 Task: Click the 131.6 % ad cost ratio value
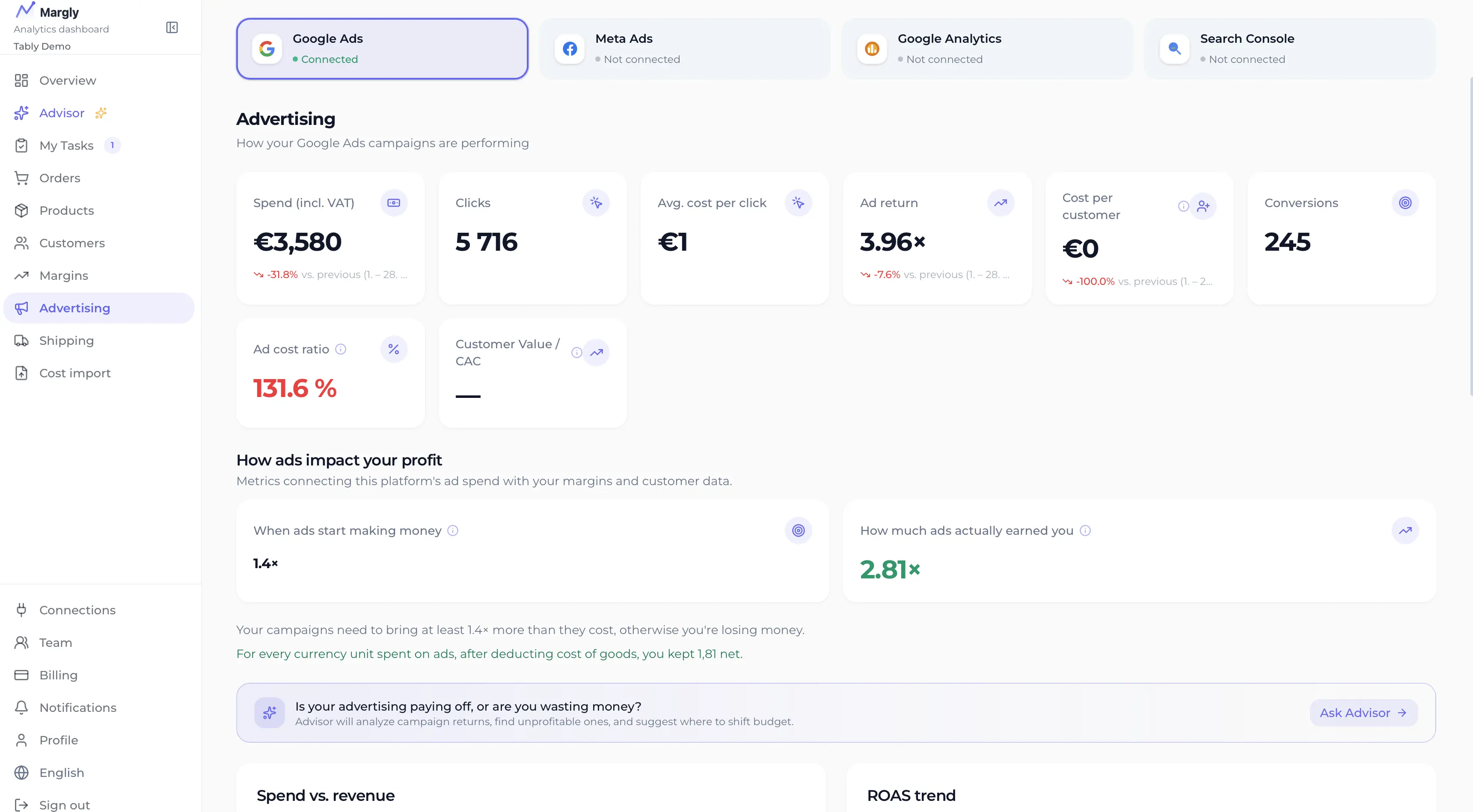(295, 388)
